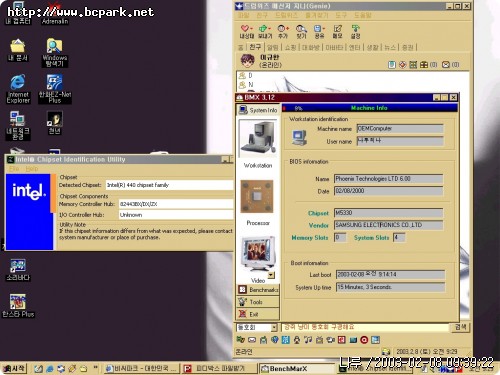500x375 pixels.
Task: Click the Start button on taskbar
Action: pyautogui.click(x=14, y=368)
